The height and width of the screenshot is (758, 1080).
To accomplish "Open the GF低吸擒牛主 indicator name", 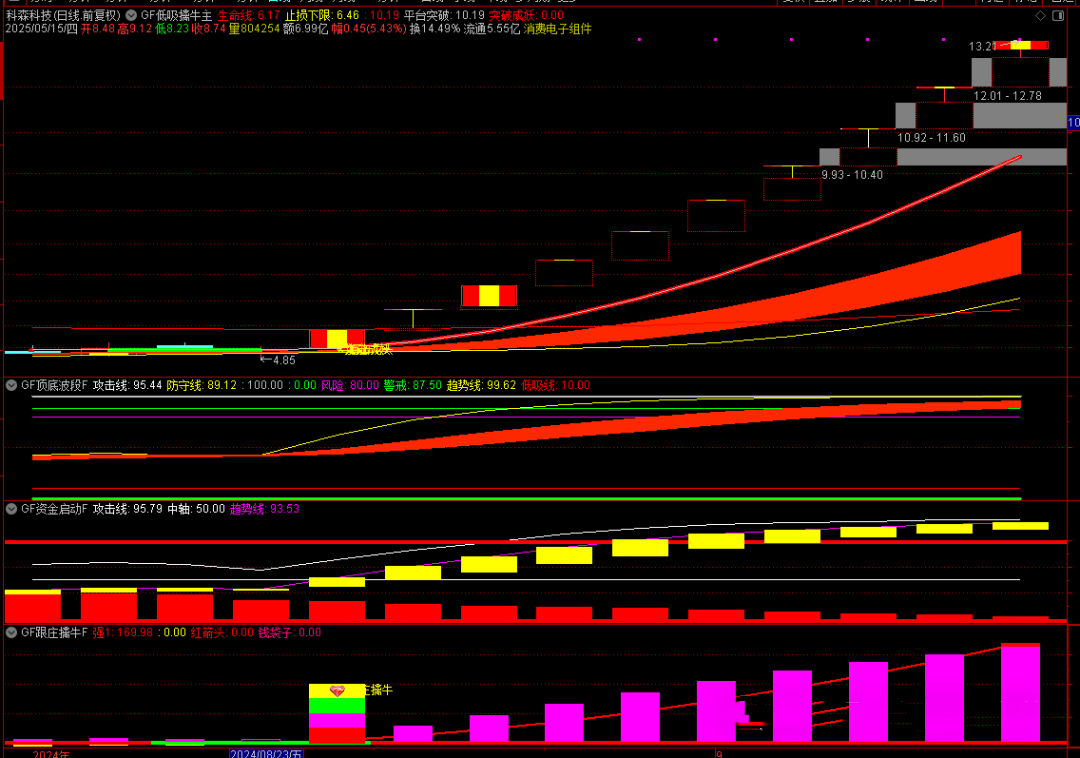I will tap(176, 16).
